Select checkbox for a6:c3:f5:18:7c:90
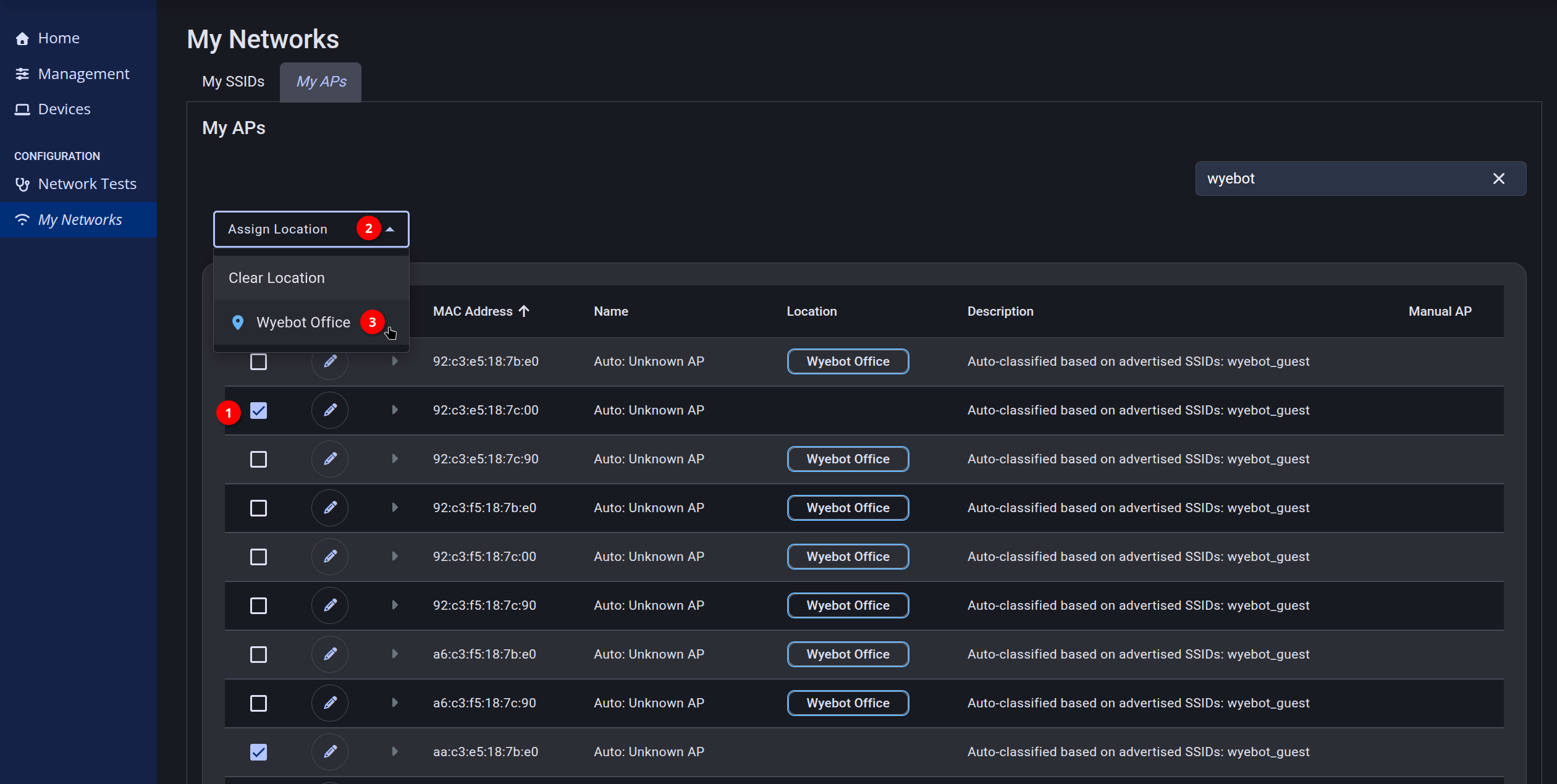 point(258,703)
